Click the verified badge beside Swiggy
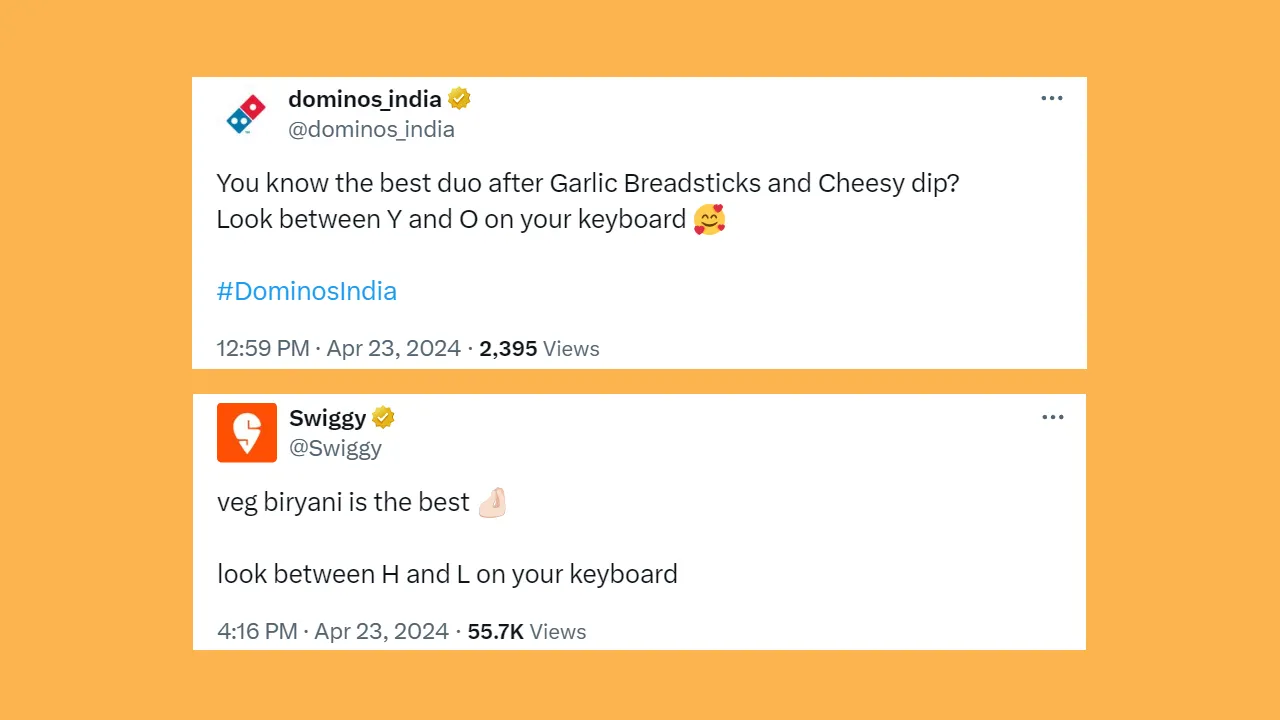The width and height of the screenshot is (1280, 720). coord(383,417)
